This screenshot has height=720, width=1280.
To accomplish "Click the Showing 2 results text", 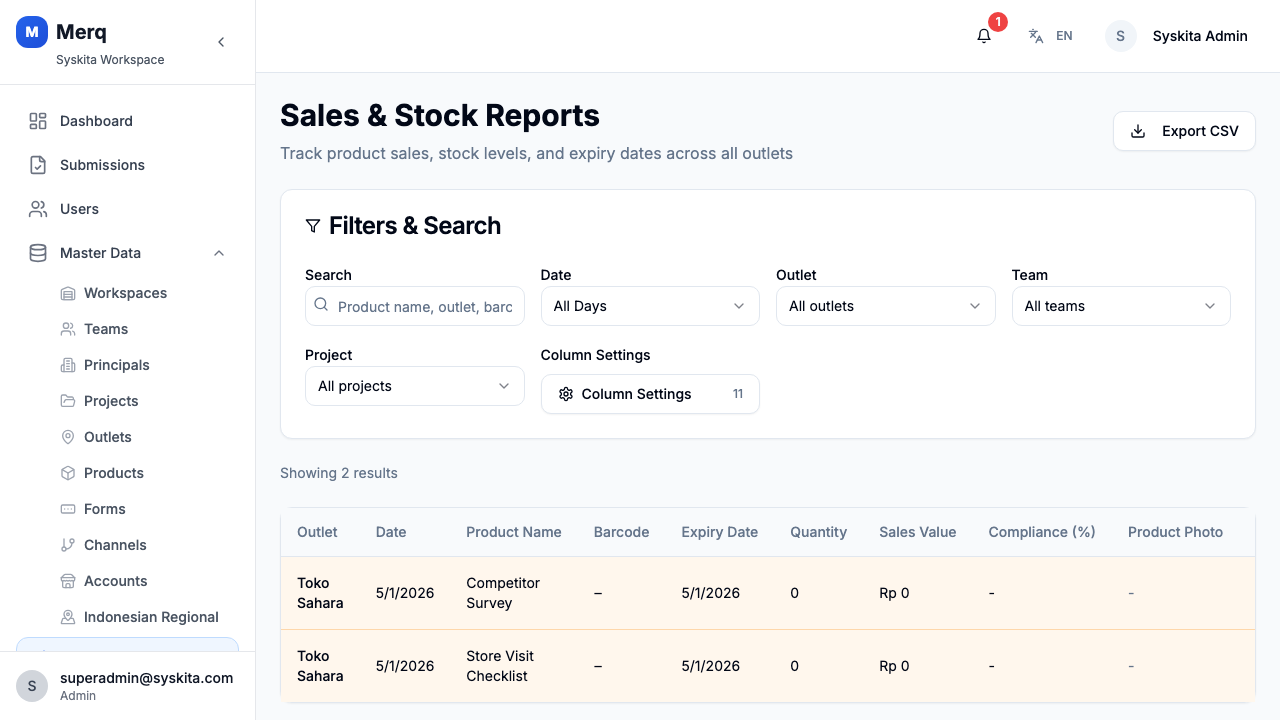I will coord(339,473).
